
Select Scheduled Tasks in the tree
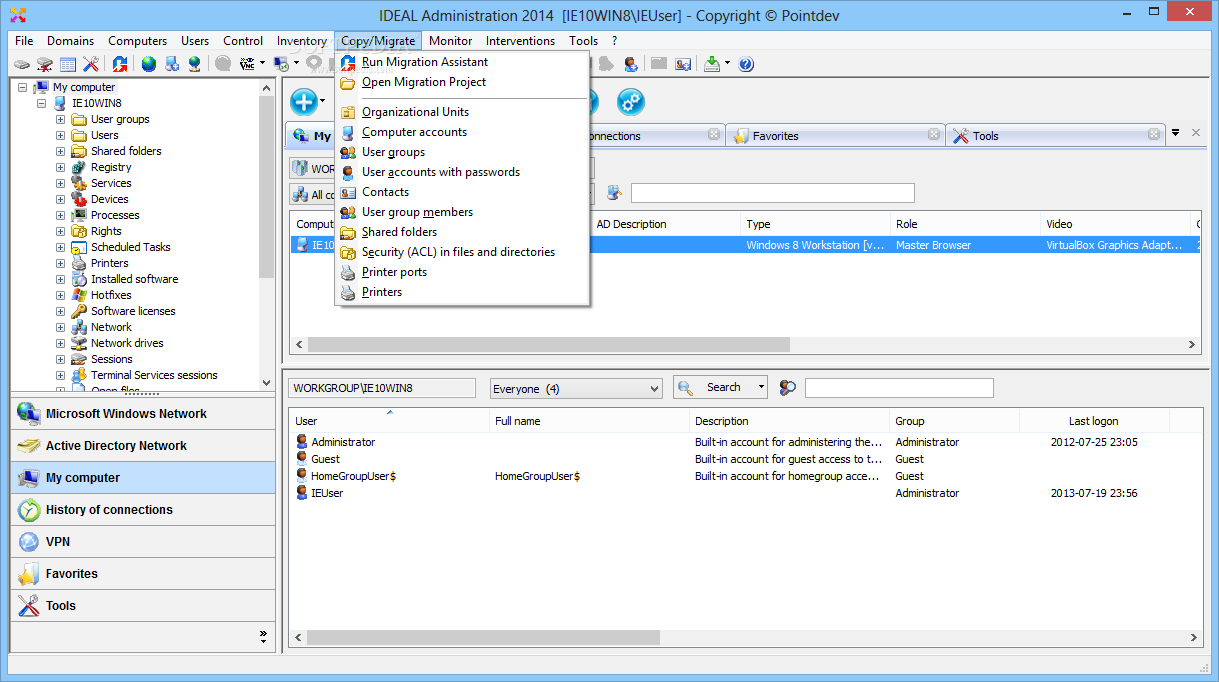tap(130, 247)
